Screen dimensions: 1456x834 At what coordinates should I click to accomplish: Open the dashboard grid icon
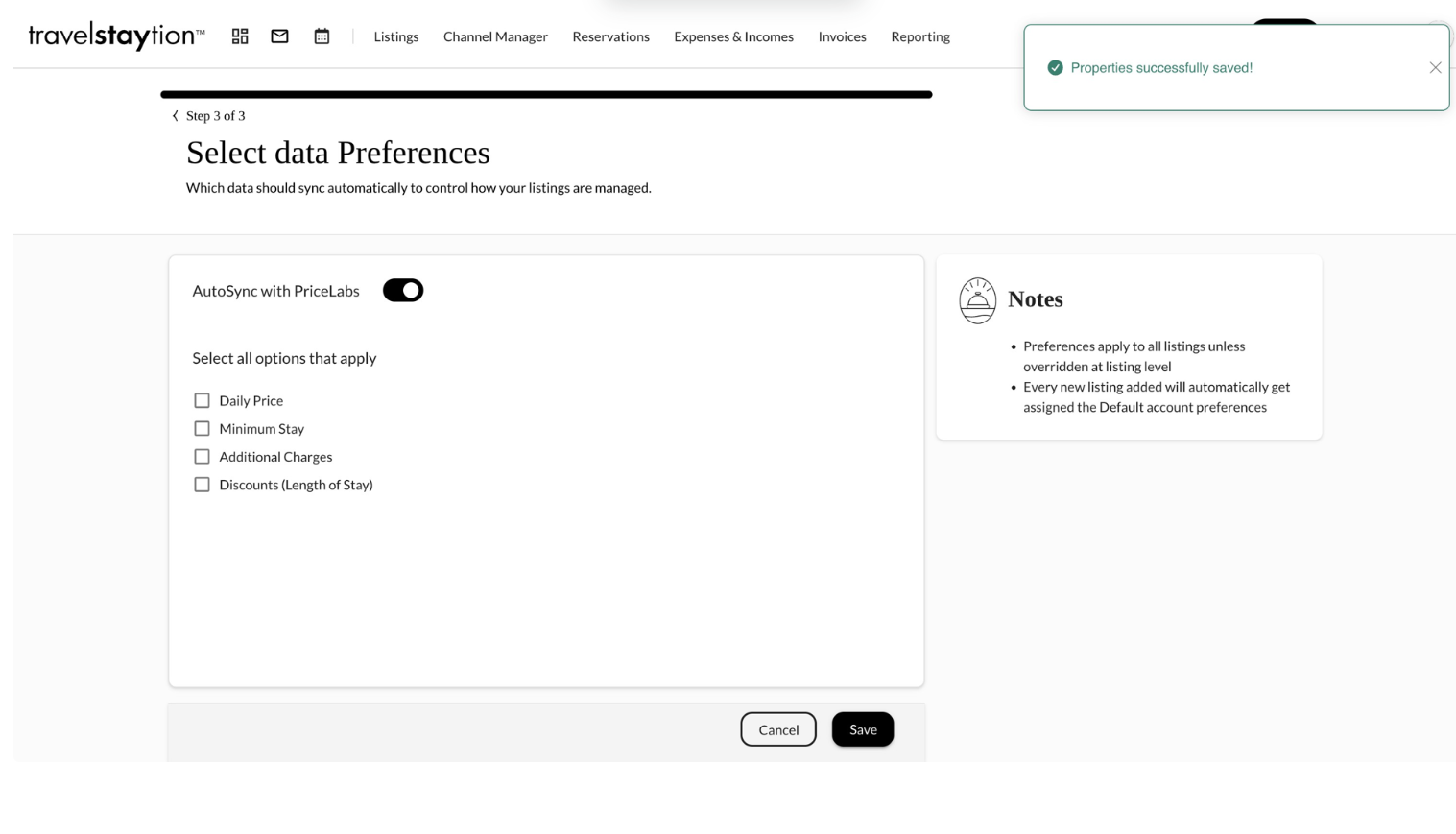tap(240, 36)
